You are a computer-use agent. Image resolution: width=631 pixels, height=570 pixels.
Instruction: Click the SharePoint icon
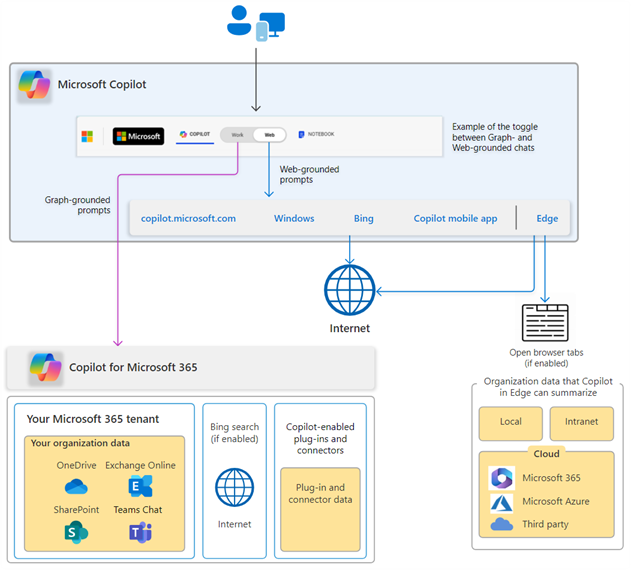pyautogui.click(x=76, y=532)
